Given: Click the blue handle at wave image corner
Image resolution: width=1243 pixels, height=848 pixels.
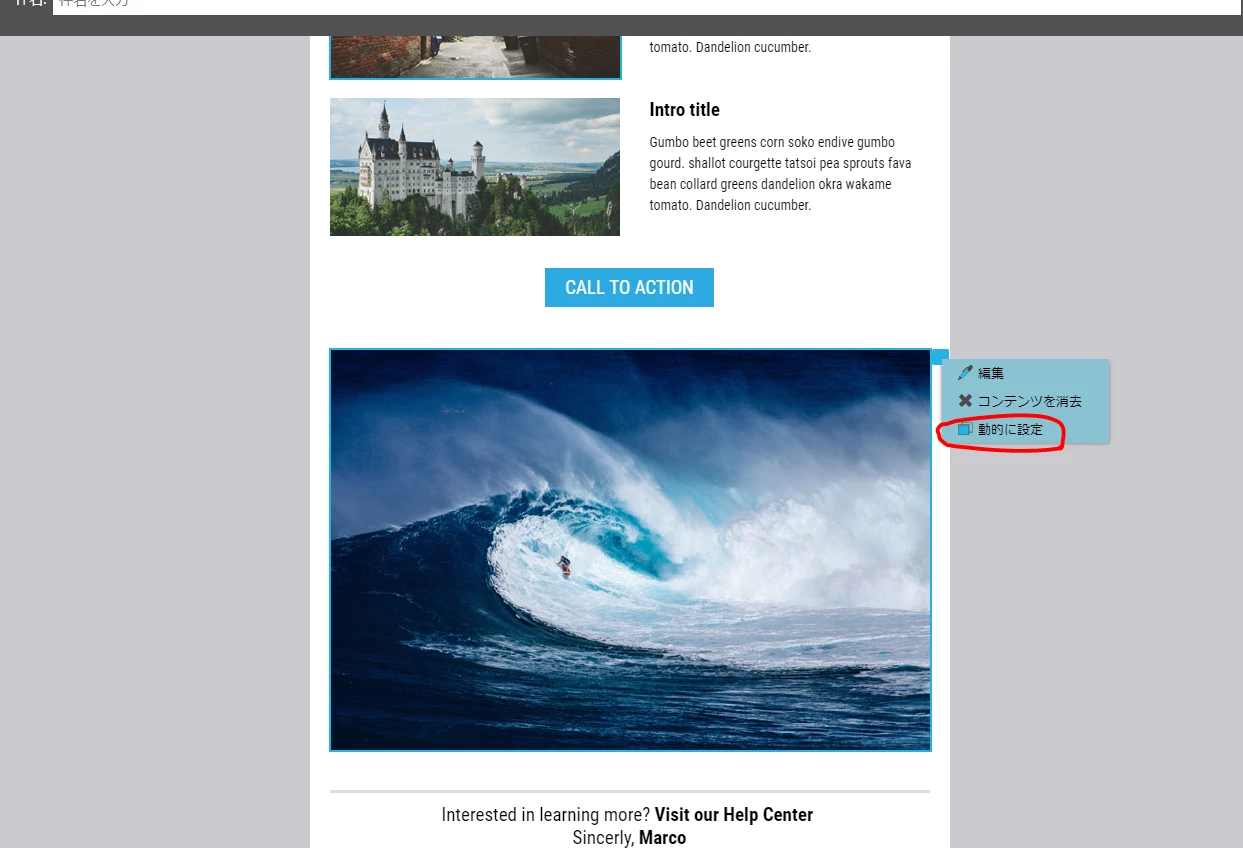Looking at the screenshot, I should coord(939,356).
